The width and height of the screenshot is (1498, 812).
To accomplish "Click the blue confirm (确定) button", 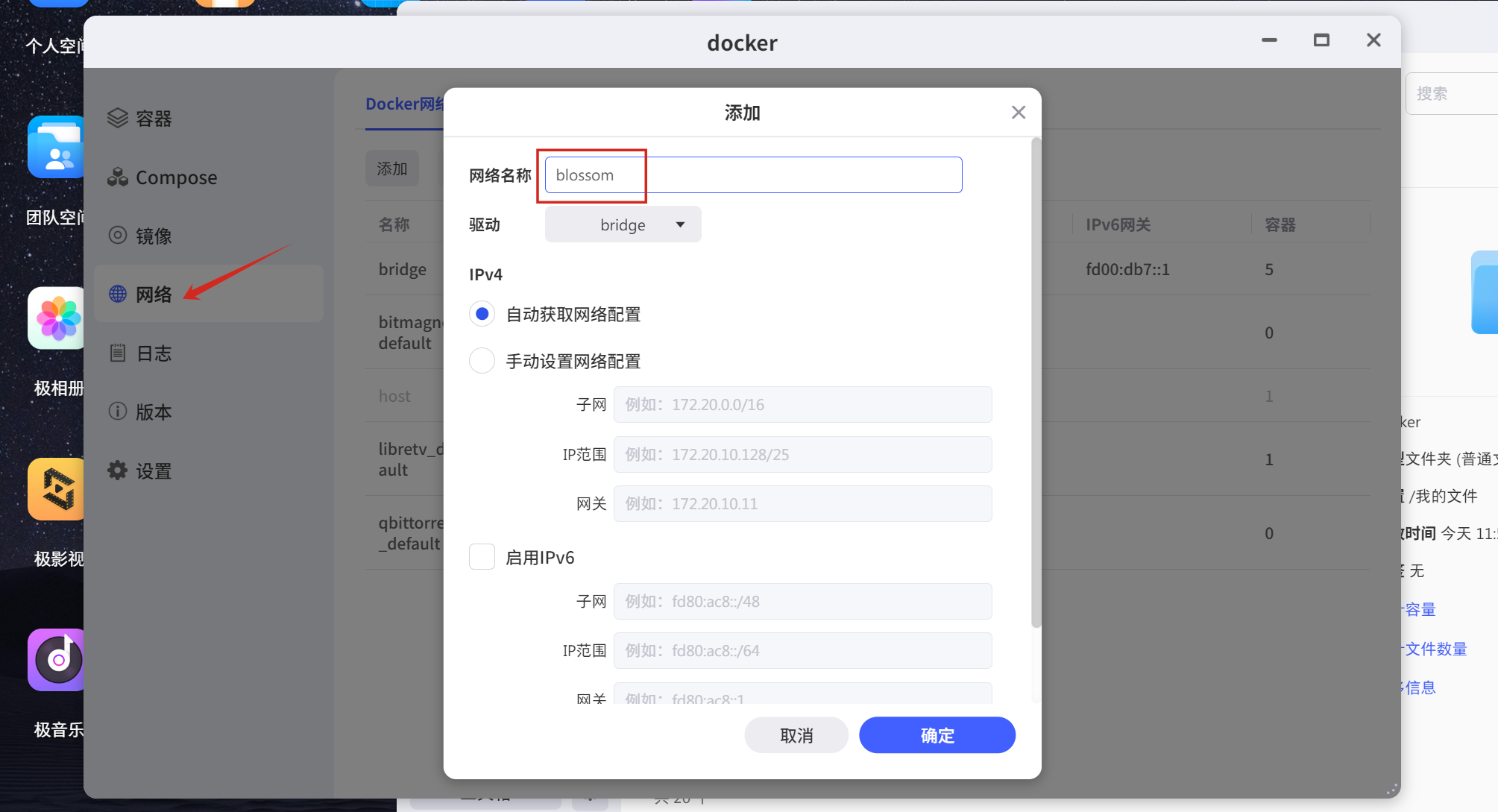I will (937, 735).
